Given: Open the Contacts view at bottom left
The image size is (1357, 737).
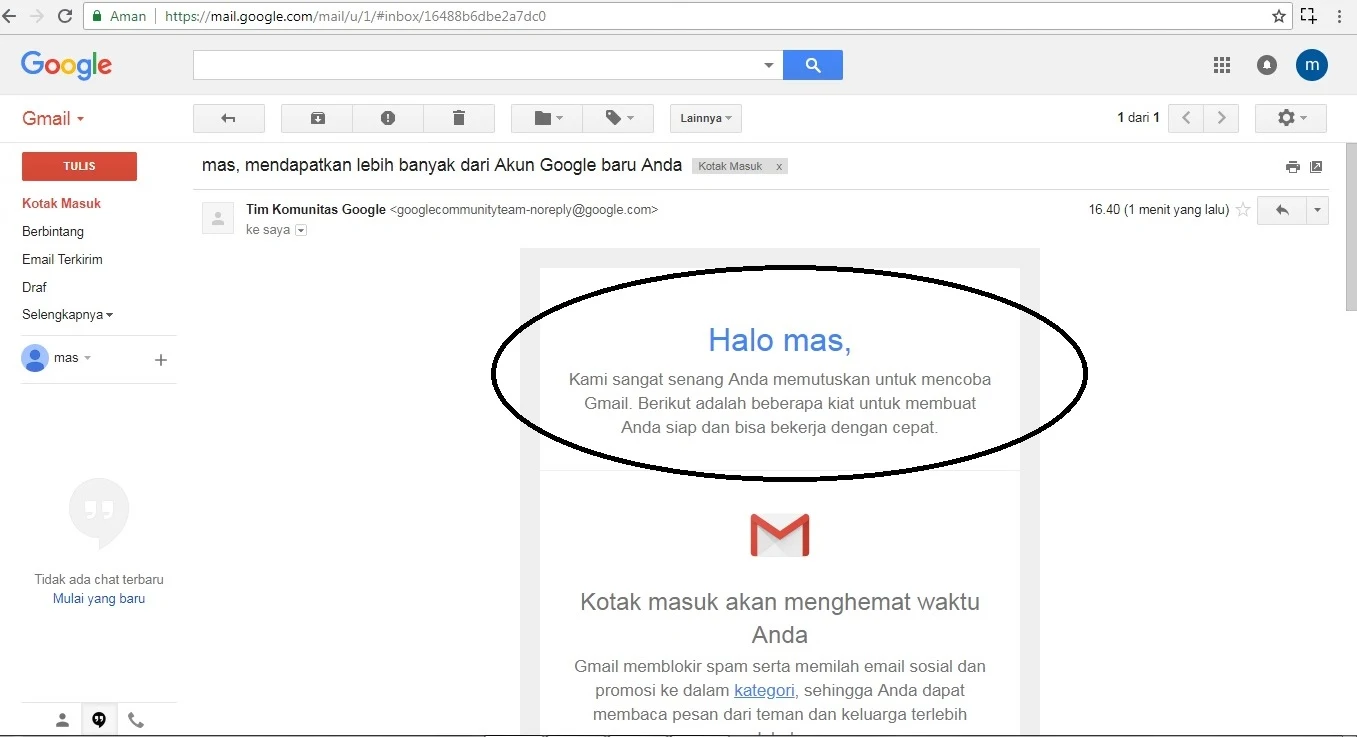Looking at the screenshot, I should coord(60,719).
